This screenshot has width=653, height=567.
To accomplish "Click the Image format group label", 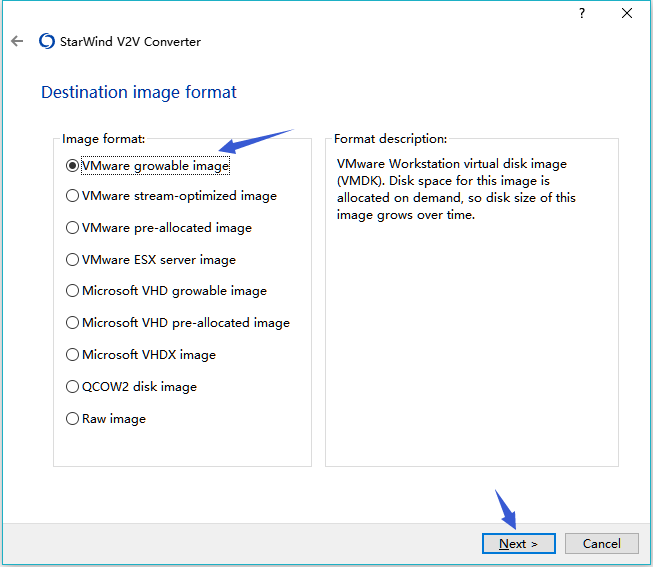I will pyautogui.click(x=103, y=139).
